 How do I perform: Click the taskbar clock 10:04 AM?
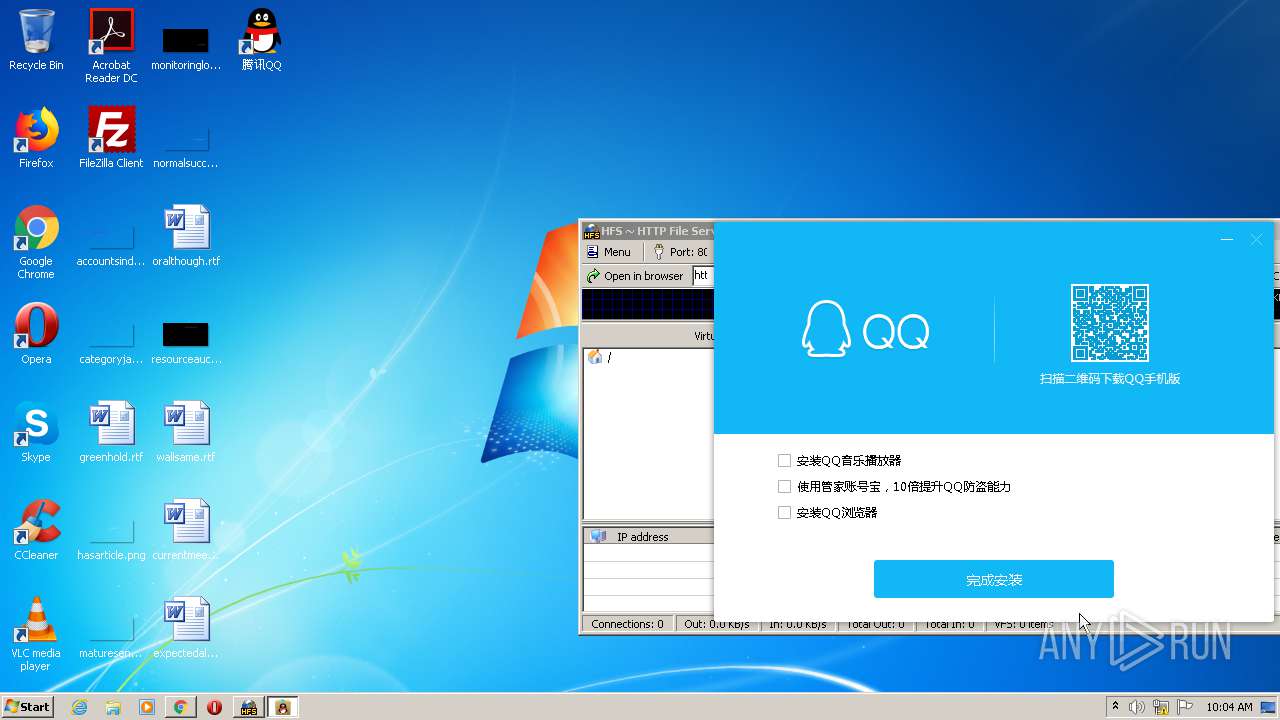(1229, 707)
